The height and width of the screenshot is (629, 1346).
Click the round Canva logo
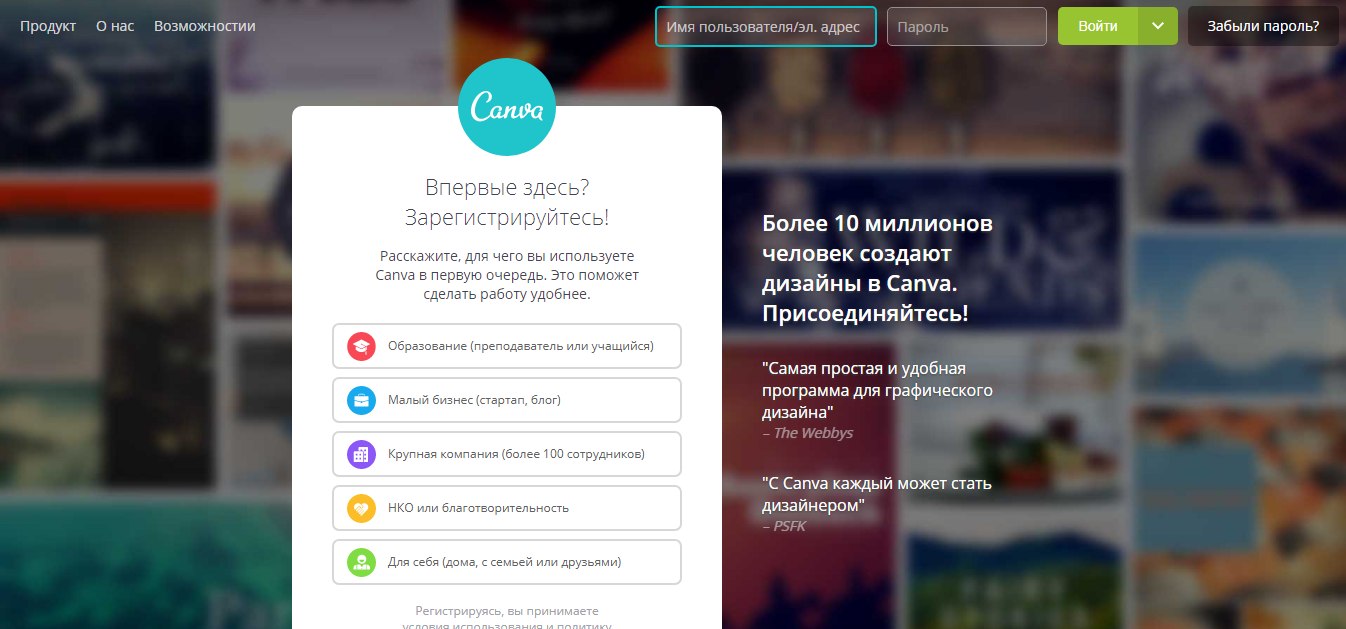506,106
